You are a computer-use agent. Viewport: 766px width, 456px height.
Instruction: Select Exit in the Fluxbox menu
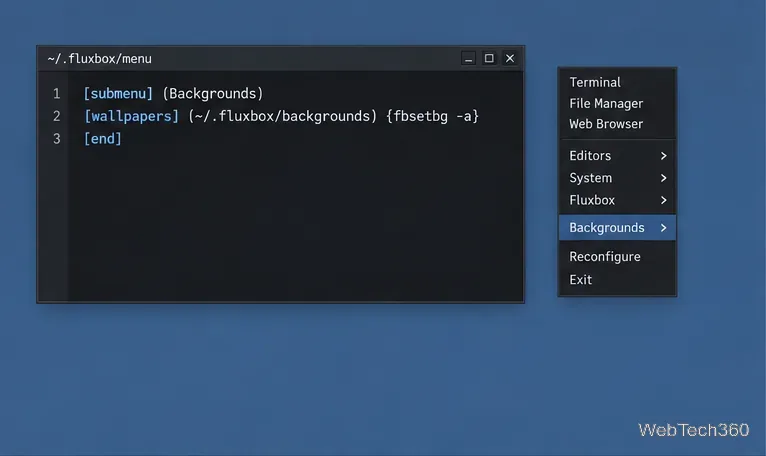pyautogui.click(x=617, y=280)
